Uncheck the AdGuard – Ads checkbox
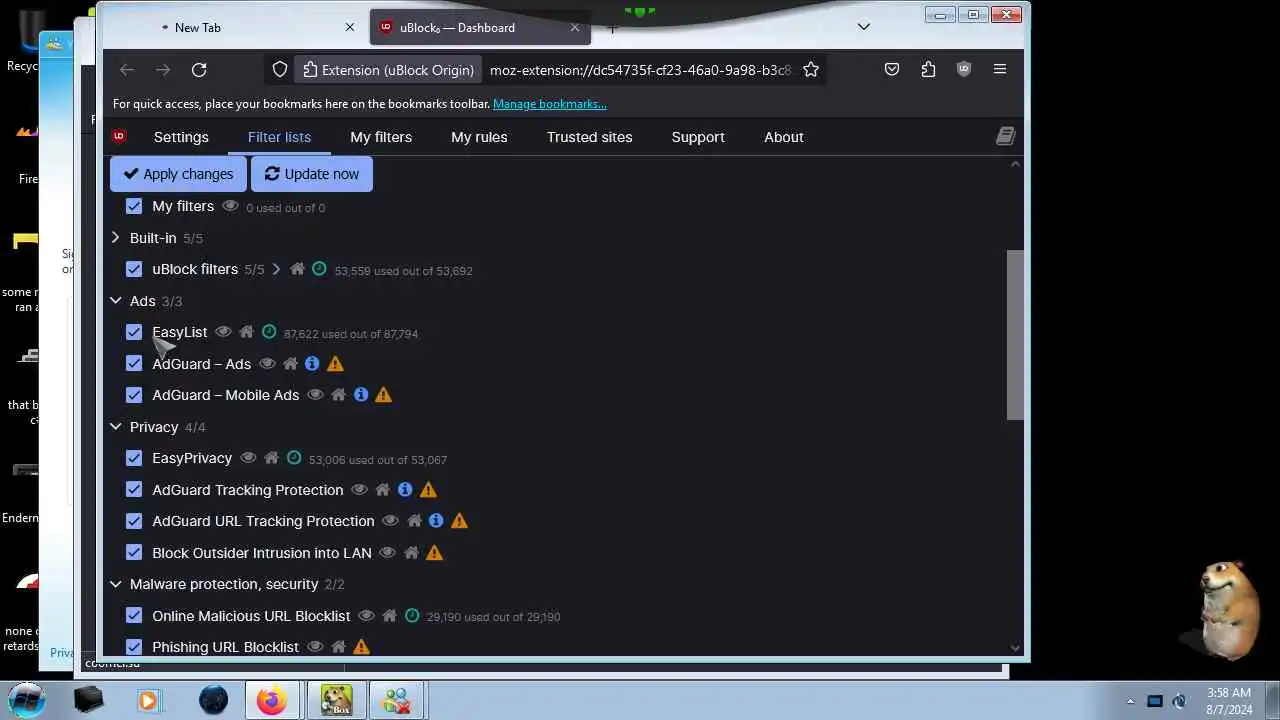 pyautogui.click(x=134, y=363)
